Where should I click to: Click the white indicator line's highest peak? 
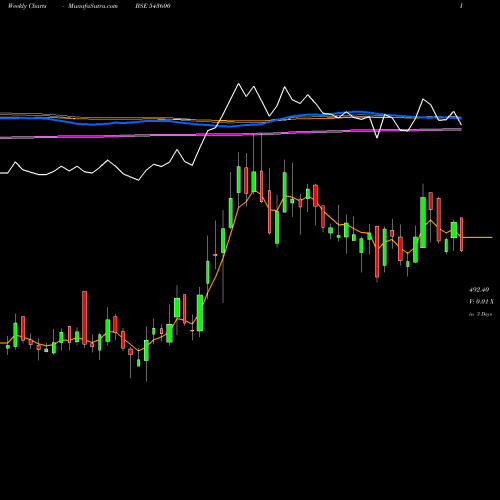pyautogui.click(x=239, y=84)
